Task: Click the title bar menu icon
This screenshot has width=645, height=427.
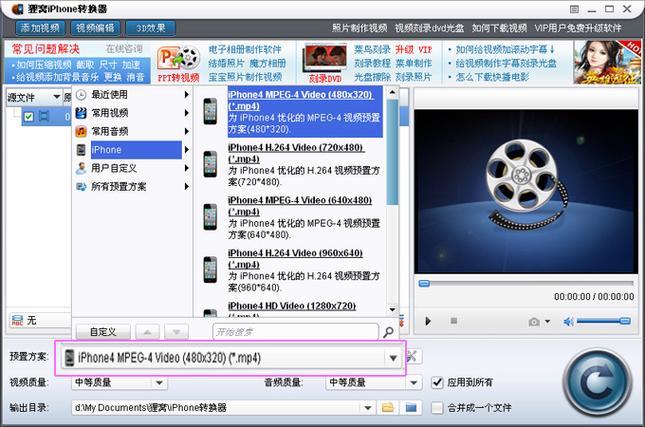Action: coord(574,9)
